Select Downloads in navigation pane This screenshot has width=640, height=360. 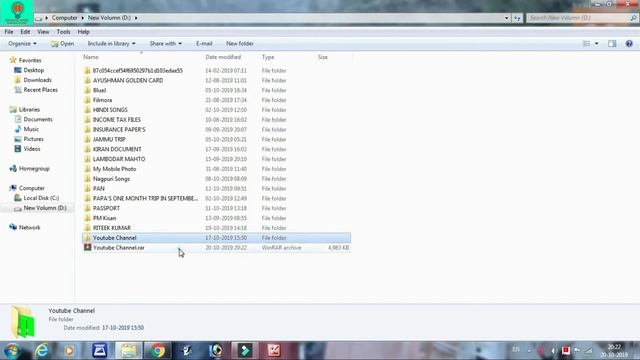click(x=37, y=80)
